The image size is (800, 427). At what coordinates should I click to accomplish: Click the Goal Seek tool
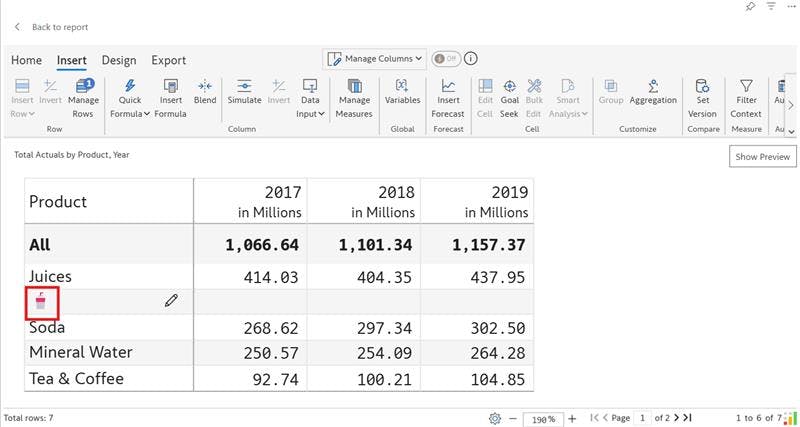(x=509, y=99)
